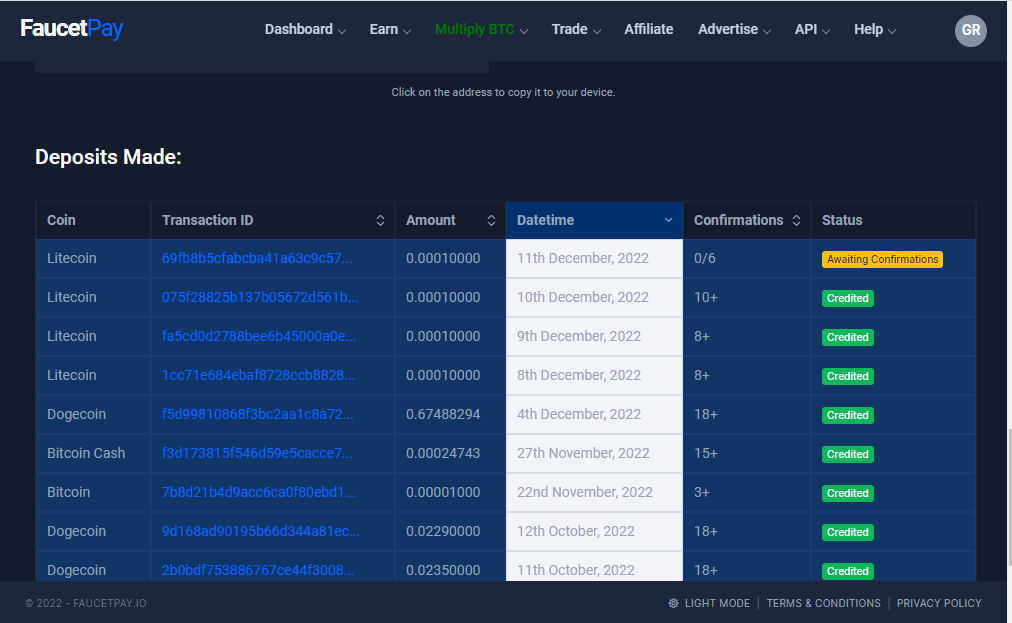
Task: Expand the Help menu
Action: (x=875, y=30)
